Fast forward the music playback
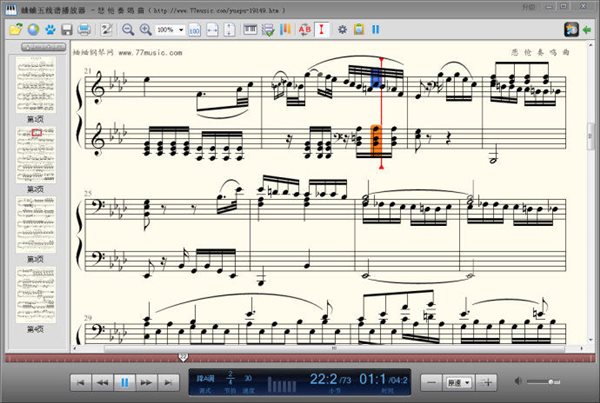The height and width of the screenshot is (403, 600). coord(147,382)
